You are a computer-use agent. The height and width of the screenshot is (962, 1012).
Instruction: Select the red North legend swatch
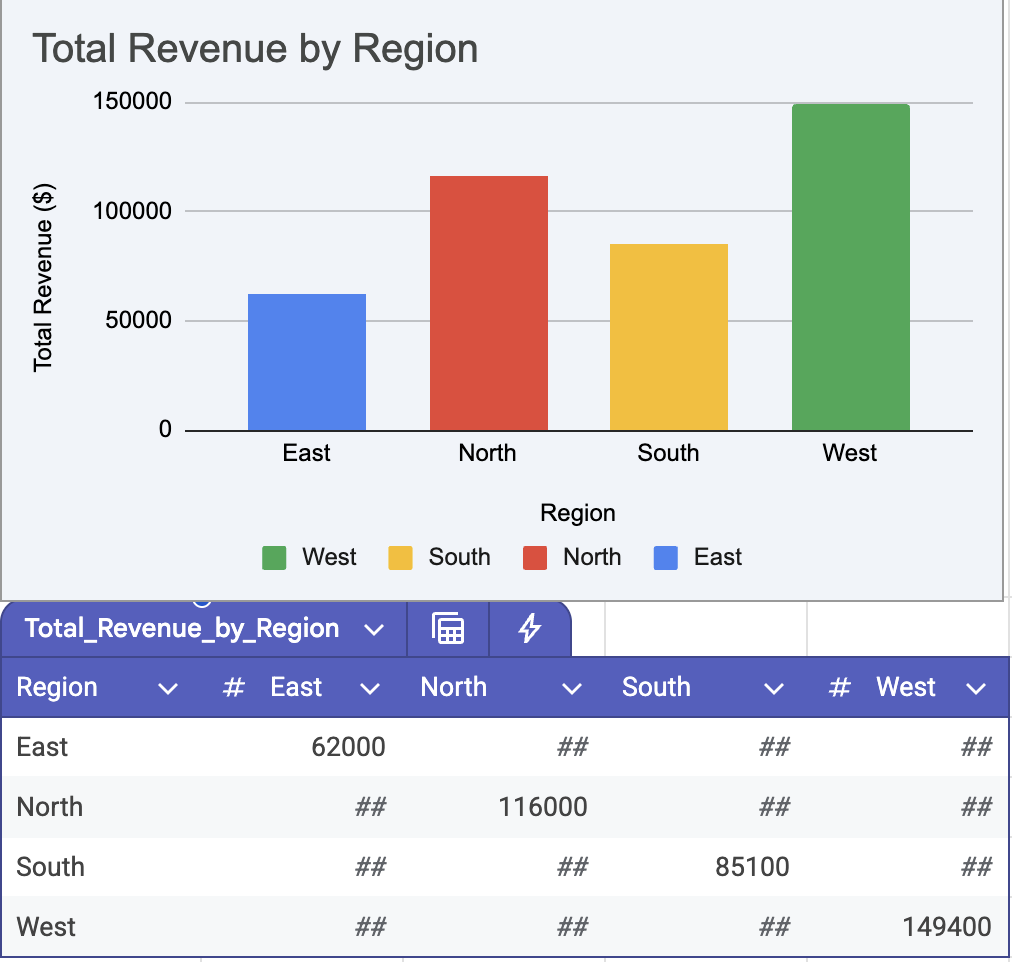(x=535, y=558)
